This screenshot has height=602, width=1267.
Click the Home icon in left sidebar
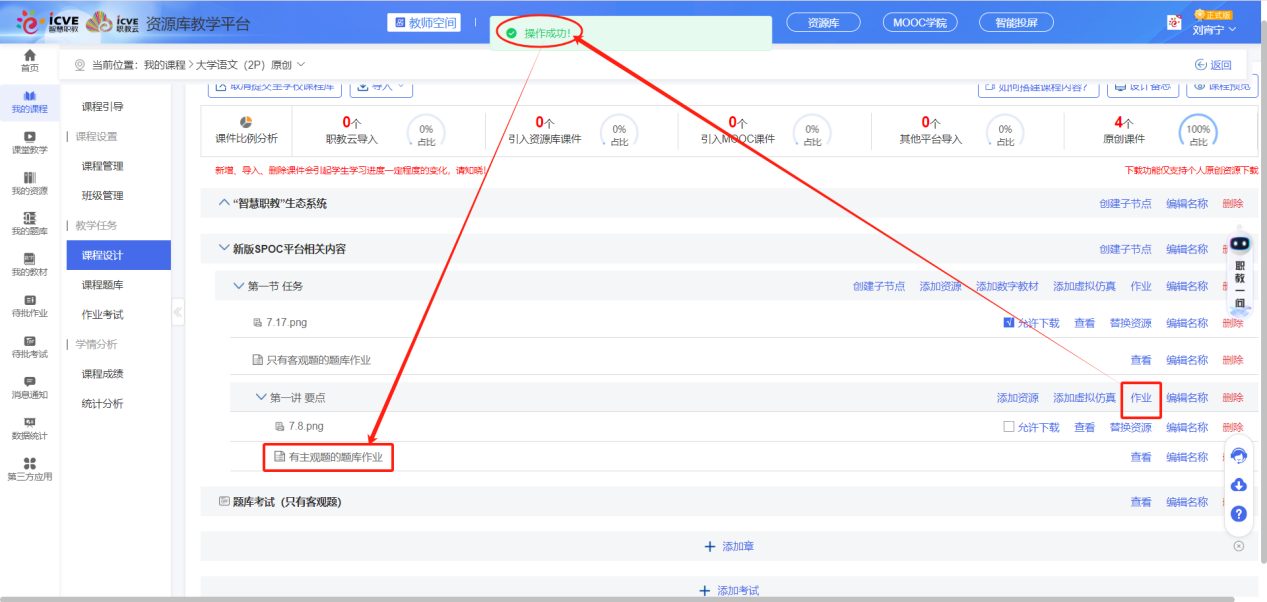click(x=29, y=60)
